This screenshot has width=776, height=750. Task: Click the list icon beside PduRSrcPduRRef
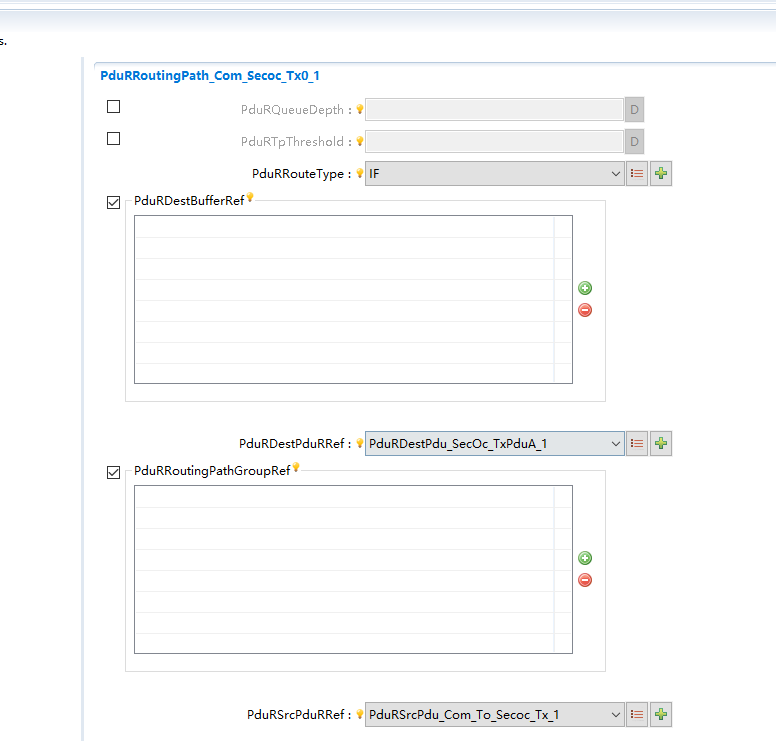(x=637, y=714)
